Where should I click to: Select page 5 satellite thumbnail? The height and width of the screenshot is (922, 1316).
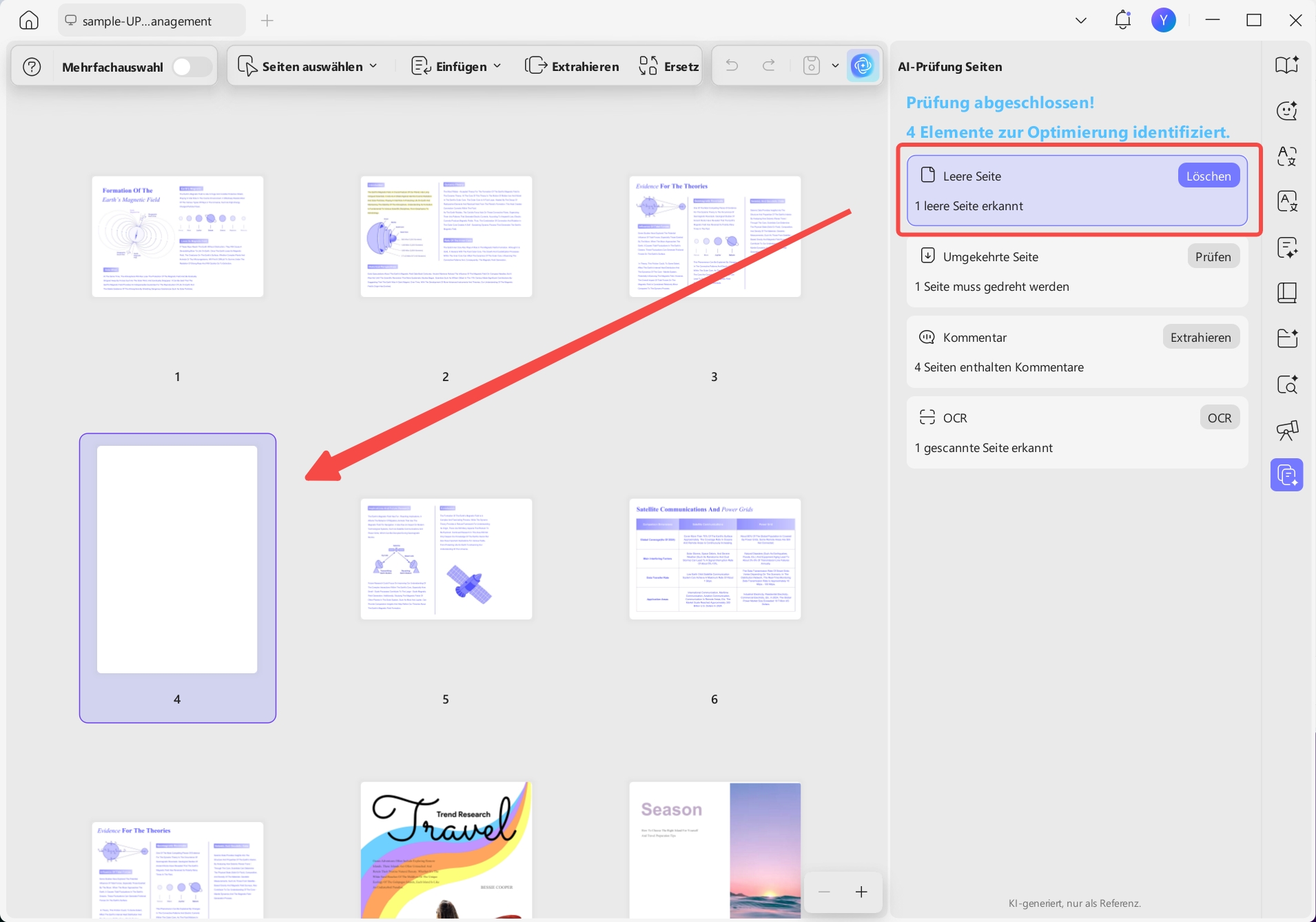(x=446, y=559)
